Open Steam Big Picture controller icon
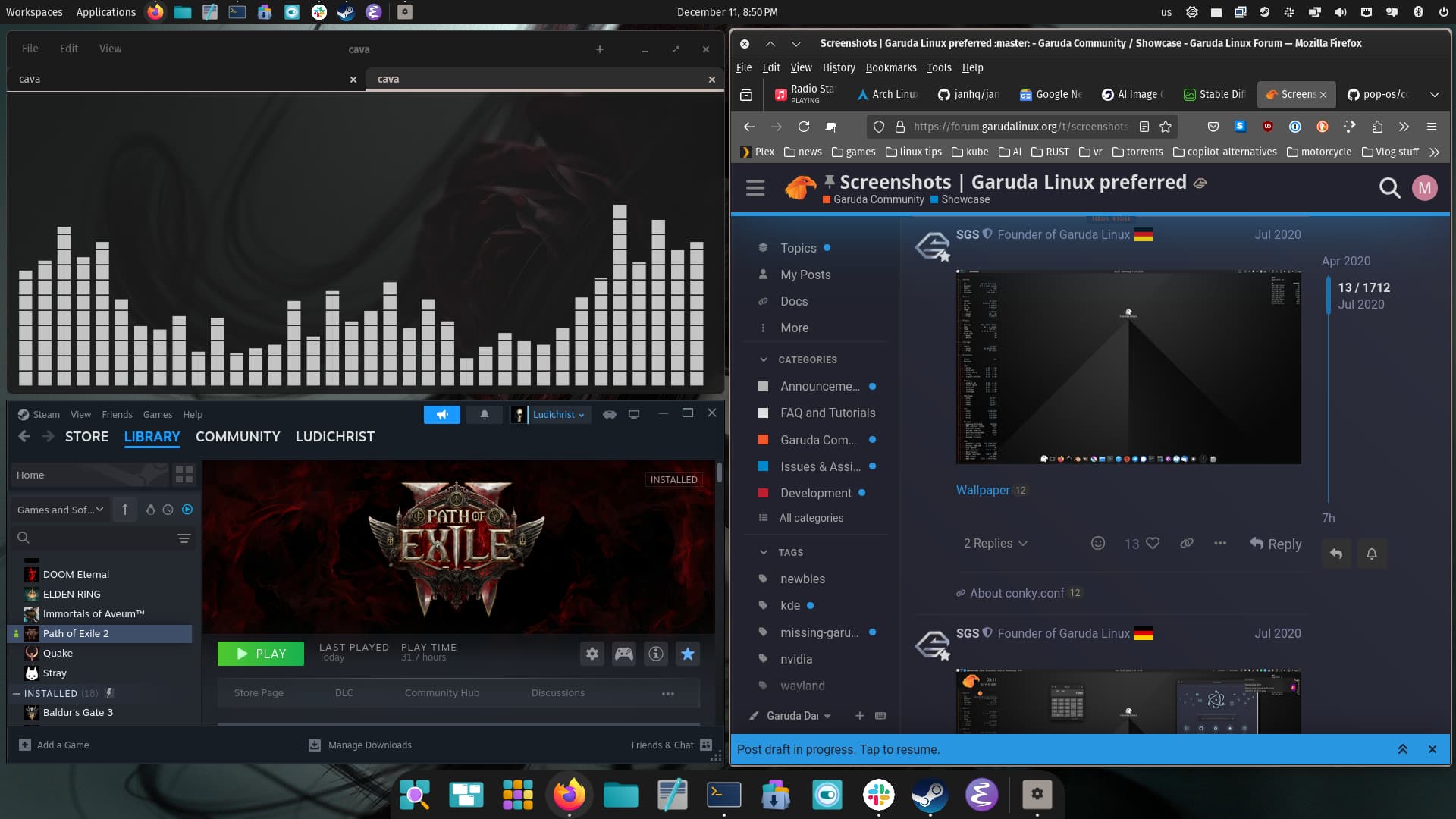 pos(609,414)
